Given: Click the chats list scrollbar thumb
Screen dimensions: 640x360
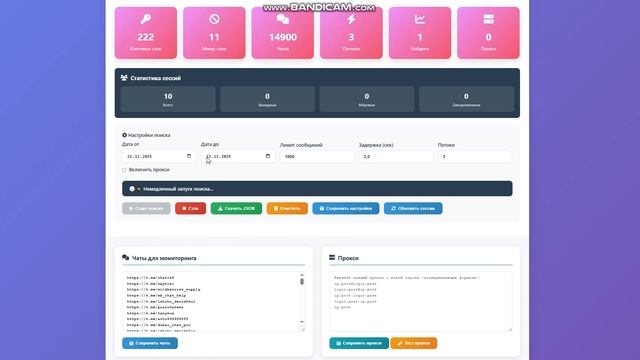Looking at the screenshot, I should pos(302,281).
